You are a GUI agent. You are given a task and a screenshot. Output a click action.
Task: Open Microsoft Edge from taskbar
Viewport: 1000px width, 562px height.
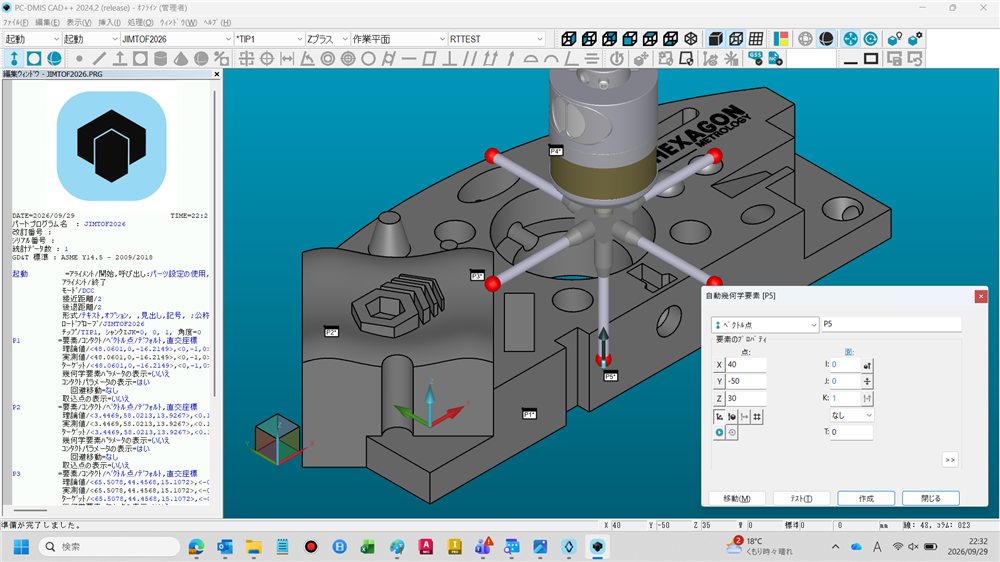[x=196, y=547]
